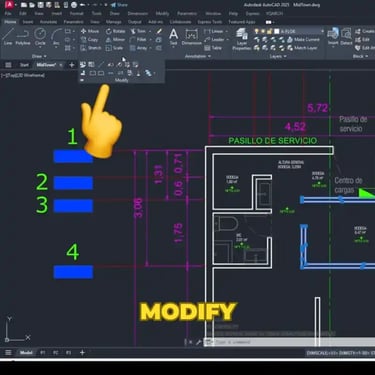Image resolution: width=375 pixels, height=375 pixels.
Task: Open the File menu
Action: 8,14
